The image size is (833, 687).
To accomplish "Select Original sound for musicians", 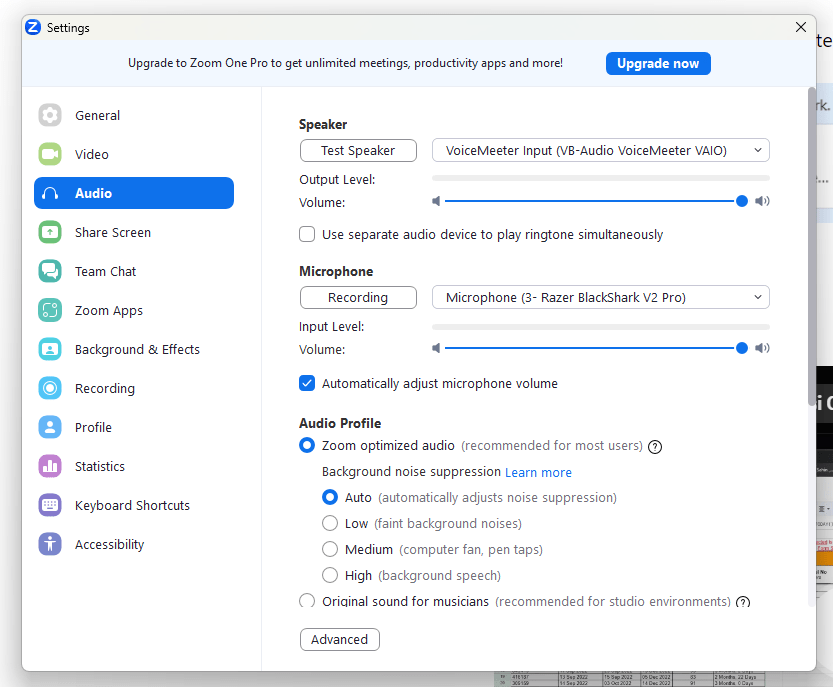I will pyautogui.click(x=307, y=600).
